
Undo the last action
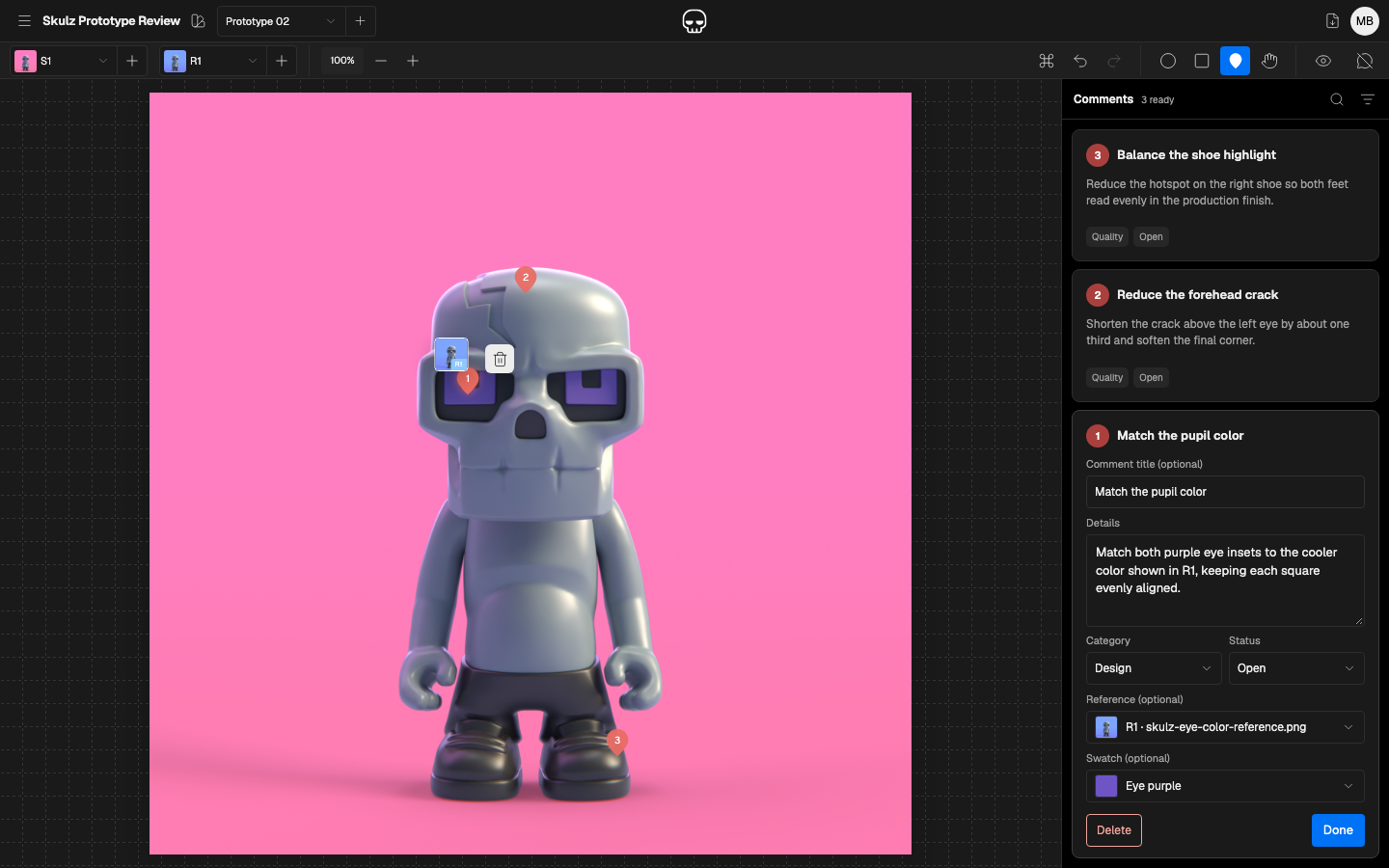(1080, 61)
